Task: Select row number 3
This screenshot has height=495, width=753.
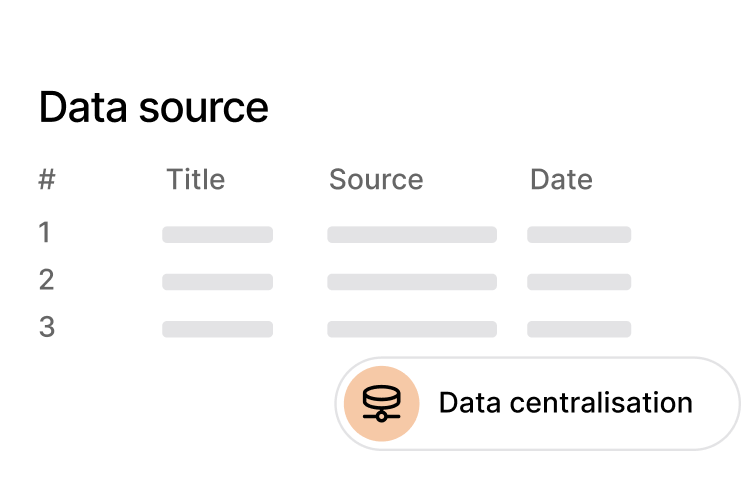Action: point(46,327)
